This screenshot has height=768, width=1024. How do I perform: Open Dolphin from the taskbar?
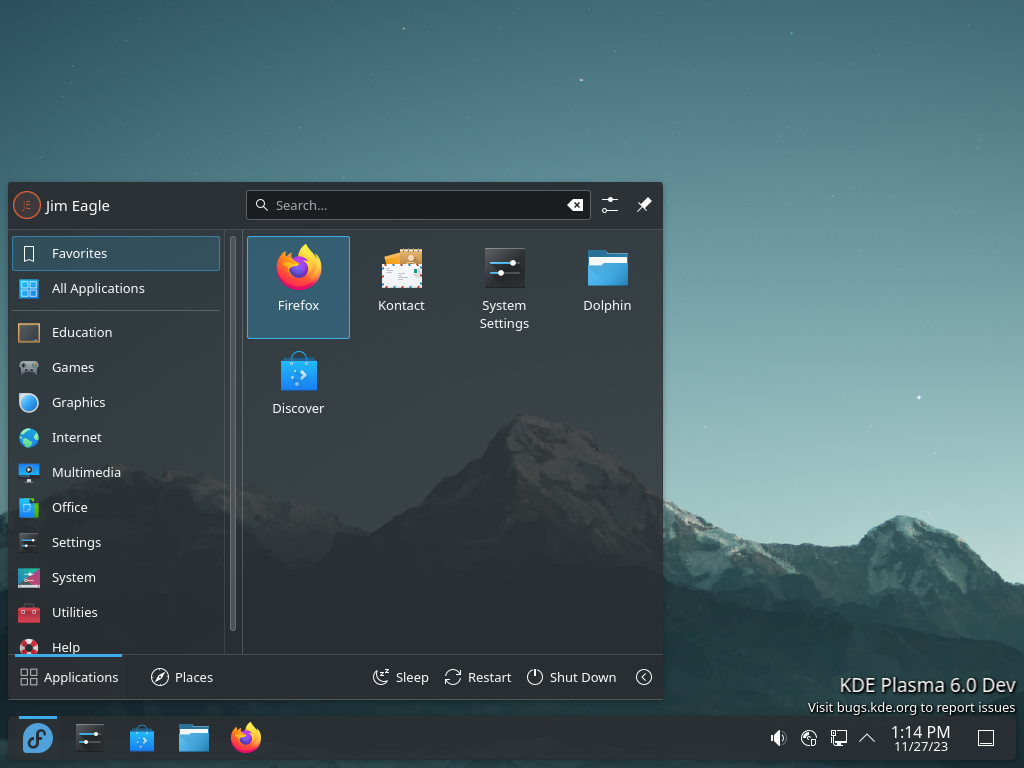(x=194, y=739)
